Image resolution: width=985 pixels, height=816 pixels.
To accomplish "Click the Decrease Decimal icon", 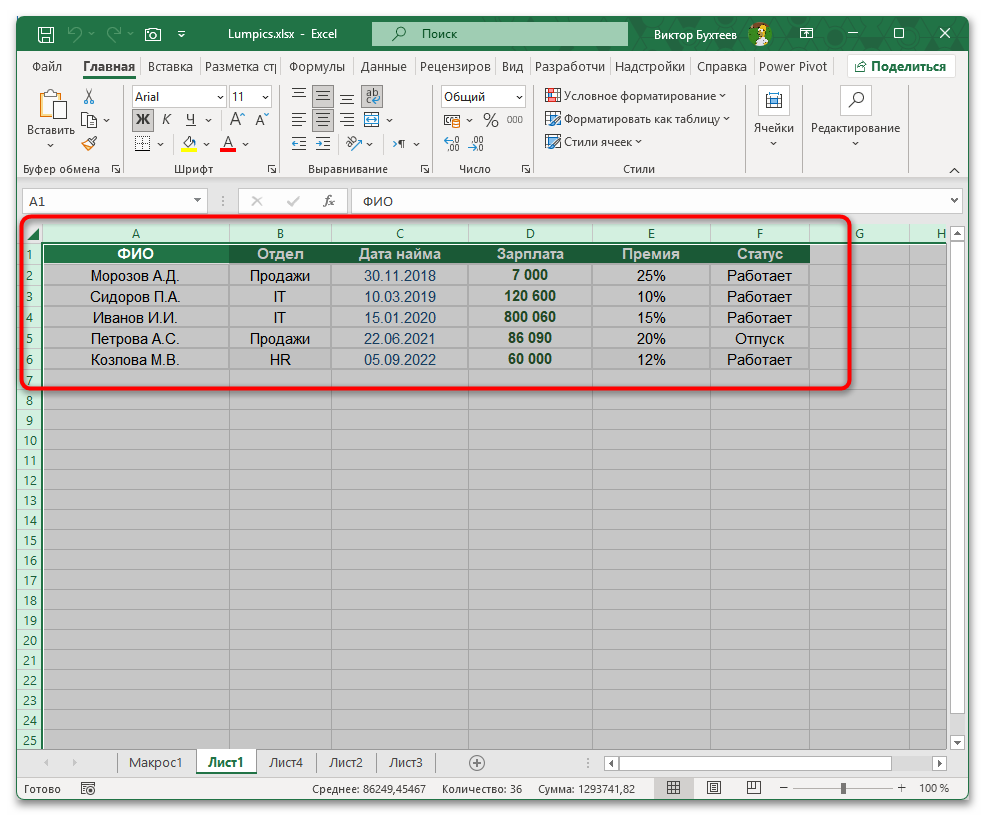I will click(x=475, y=142).
